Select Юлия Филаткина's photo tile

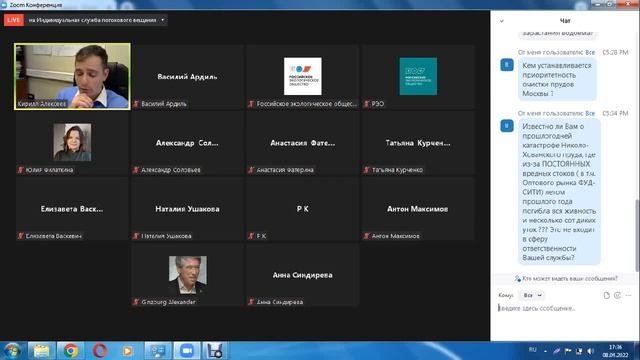point(72,142)
